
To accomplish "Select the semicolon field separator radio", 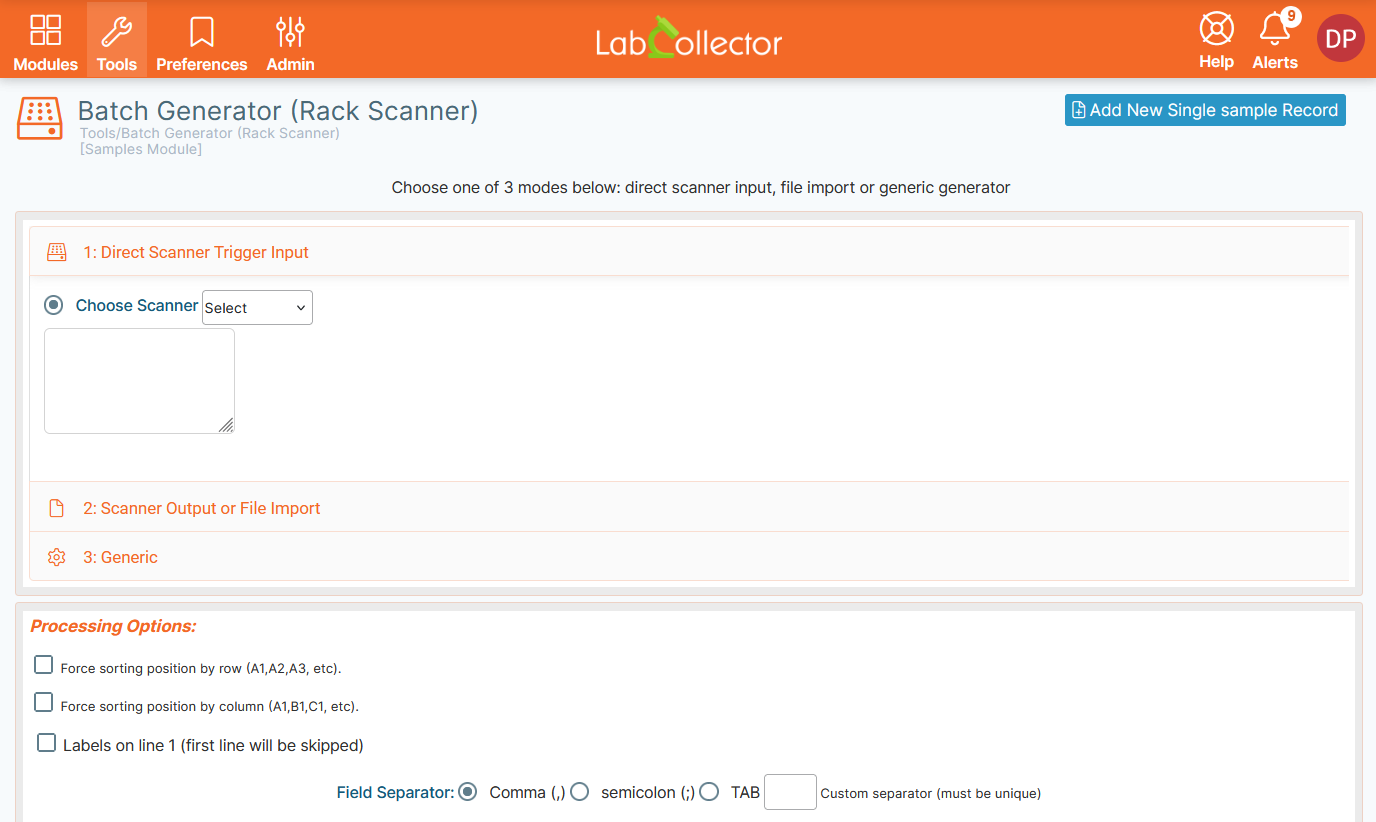I will tap(579, 792).
